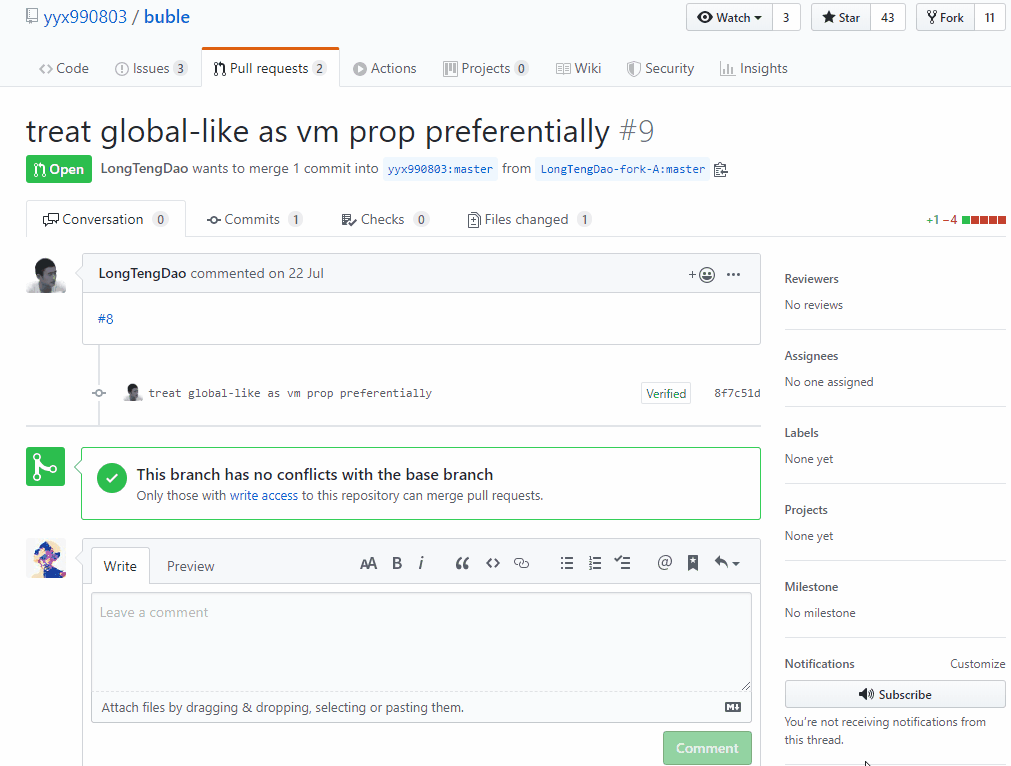
Task: Open comment options ellipsis menu
Action: pos(733,275)
